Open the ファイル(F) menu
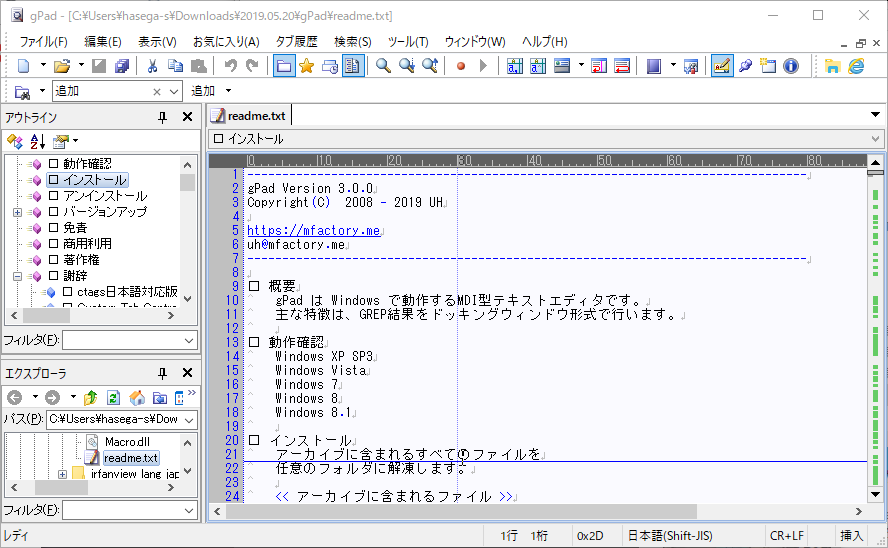The width and height of the screenshot is (888, 548). [44, 41]
